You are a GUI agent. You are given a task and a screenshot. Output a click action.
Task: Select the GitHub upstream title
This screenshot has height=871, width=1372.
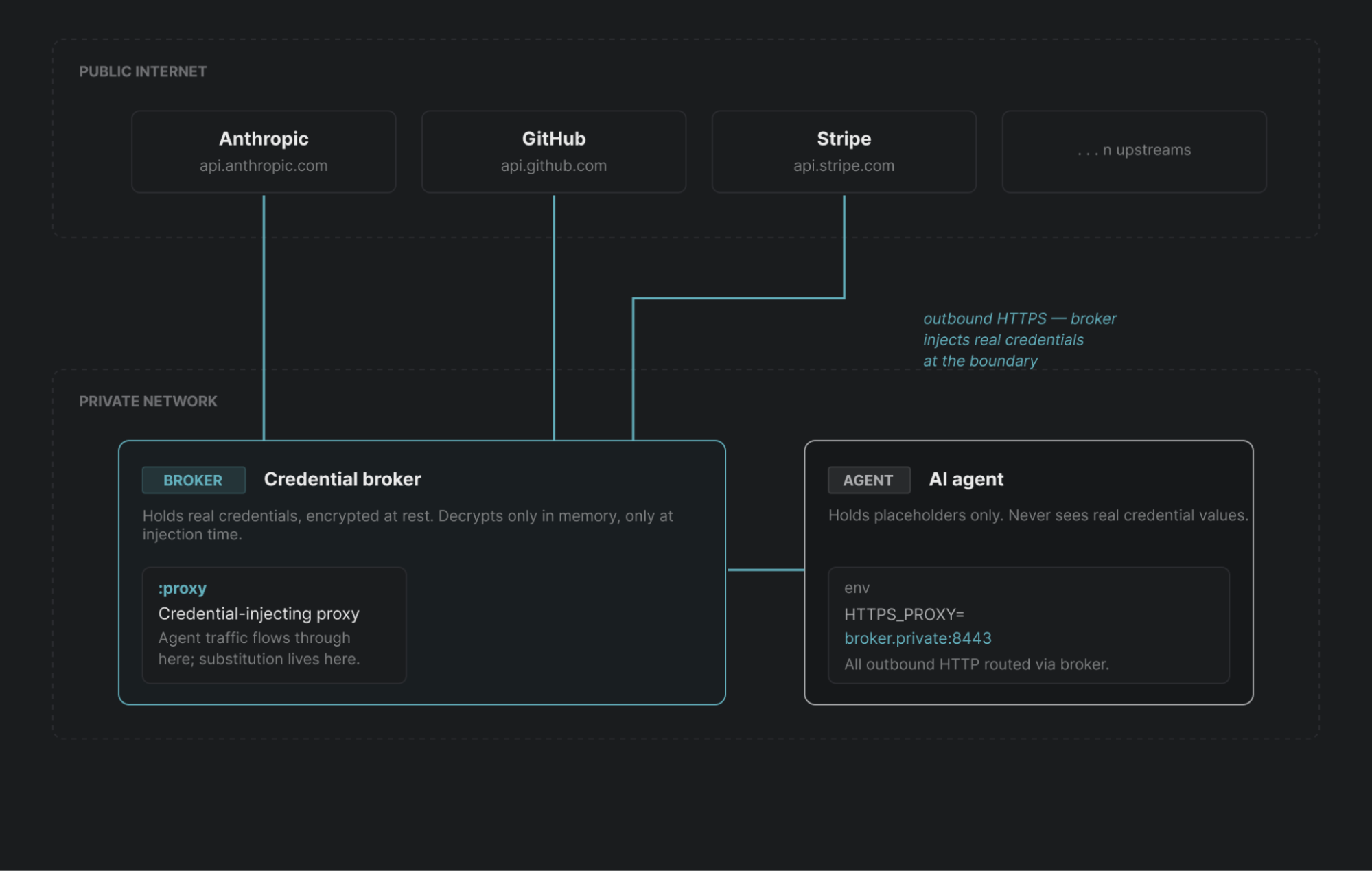[554, 139]
